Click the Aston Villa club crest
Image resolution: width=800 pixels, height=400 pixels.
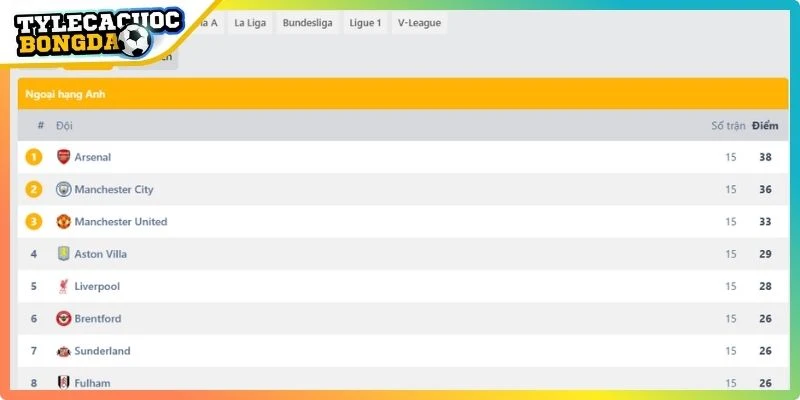click(63, 254)
